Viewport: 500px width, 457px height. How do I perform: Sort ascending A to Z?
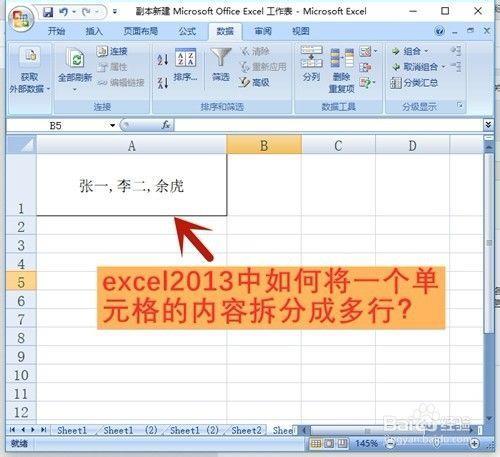tap(162, 59)
